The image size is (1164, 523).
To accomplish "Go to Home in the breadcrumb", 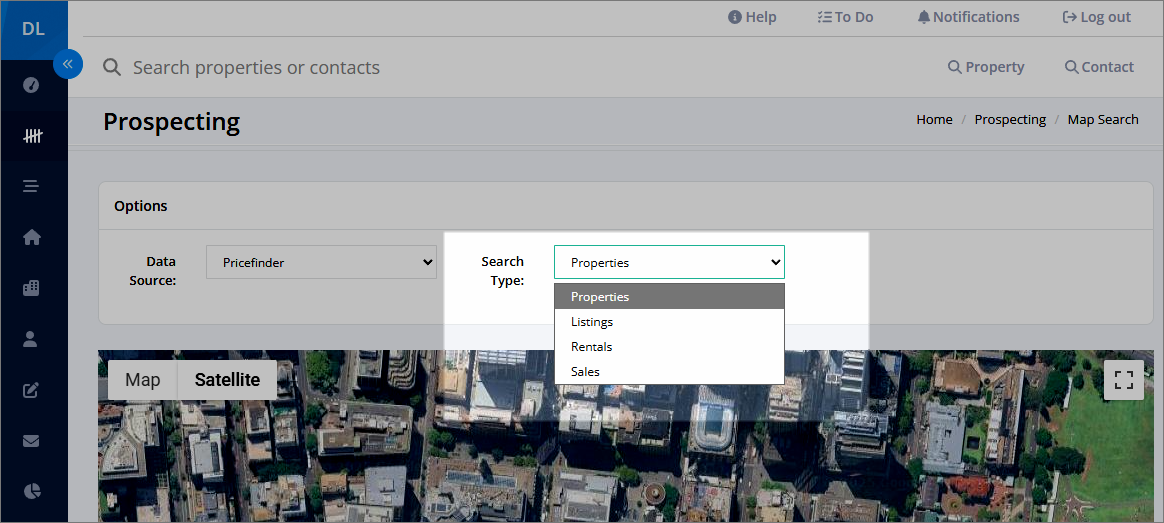I will (934, 119).
